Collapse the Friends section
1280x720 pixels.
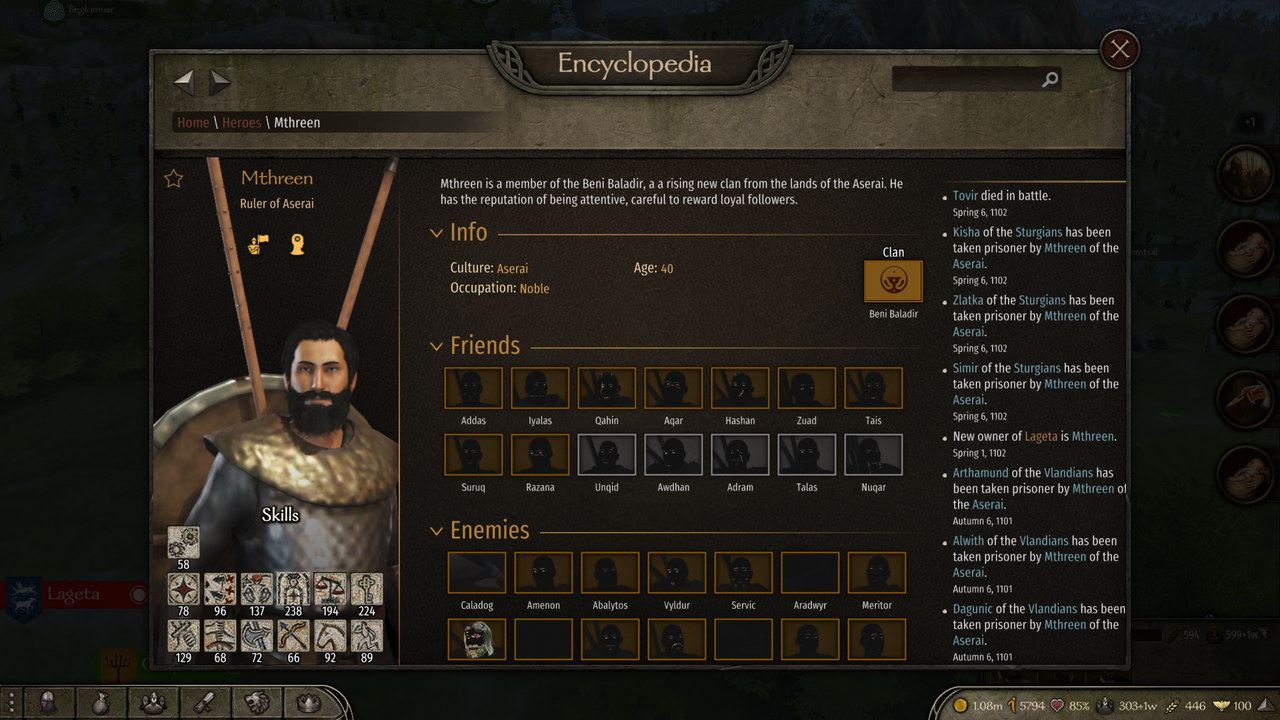(436, 346)
